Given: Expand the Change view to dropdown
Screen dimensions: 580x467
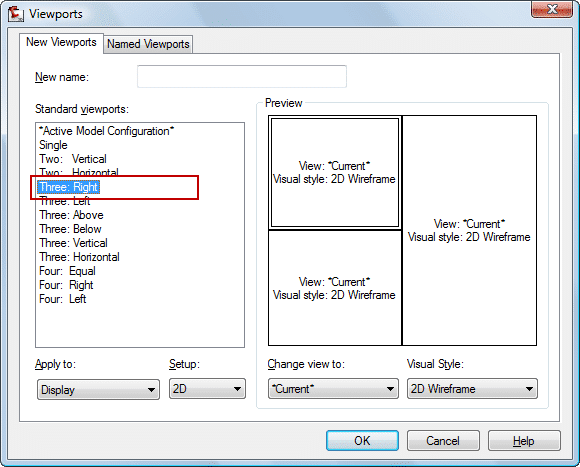Looking at the screenshot, I should [333, 389].
